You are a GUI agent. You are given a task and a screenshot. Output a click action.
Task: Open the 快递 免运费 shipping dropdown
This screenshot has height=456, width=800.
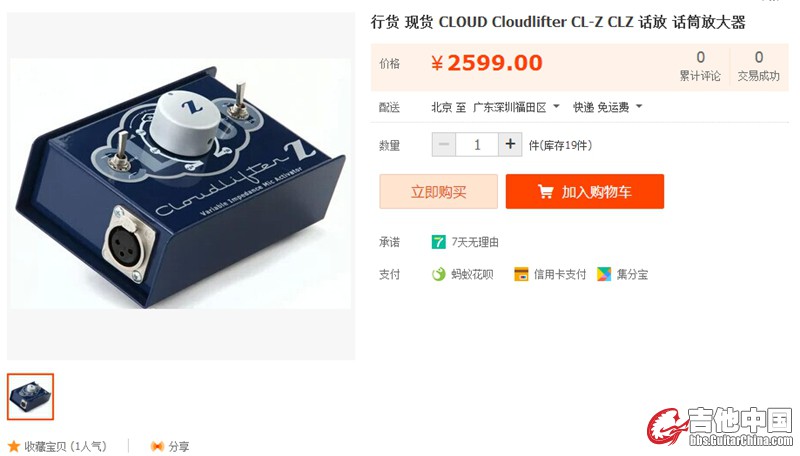tap(607, 107)
